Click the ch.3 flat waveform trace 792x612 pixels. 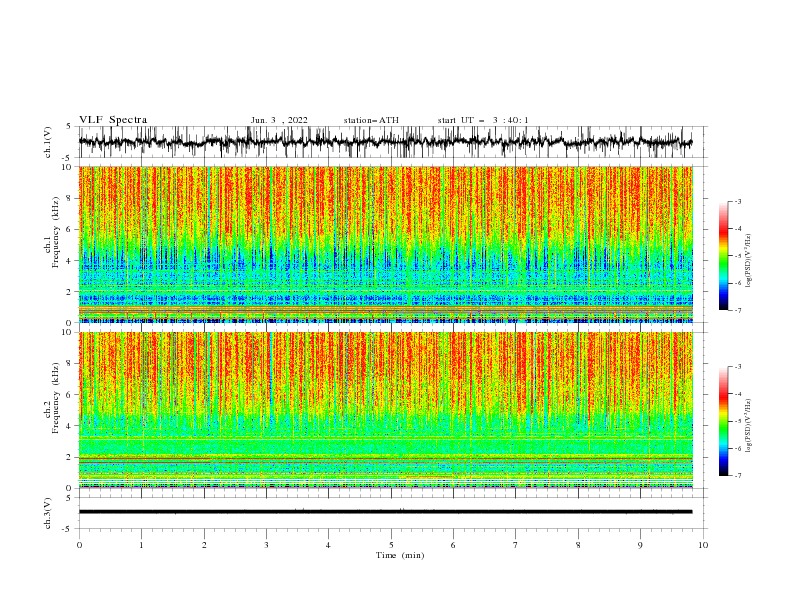click(x=385, y=512)
